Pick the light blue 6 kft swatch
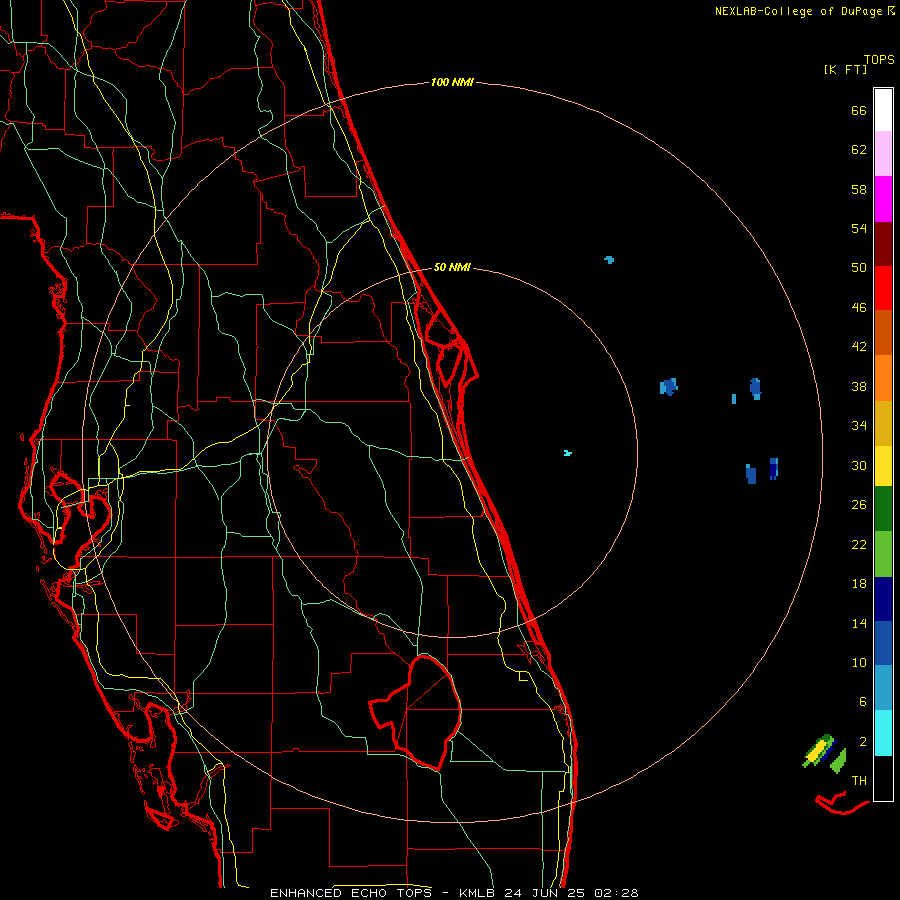The image size is (900, 900). (883, 688)
